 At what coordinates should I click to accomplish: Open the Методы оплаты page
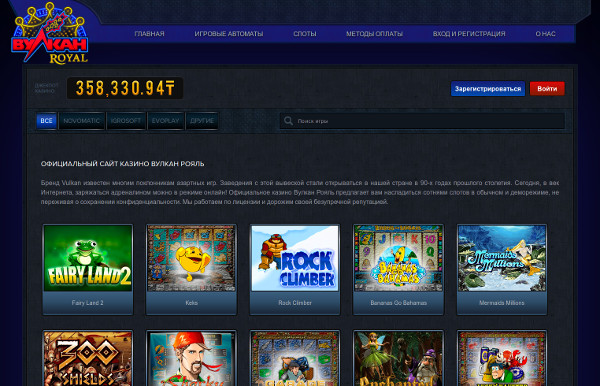click(x=374, y=34)
